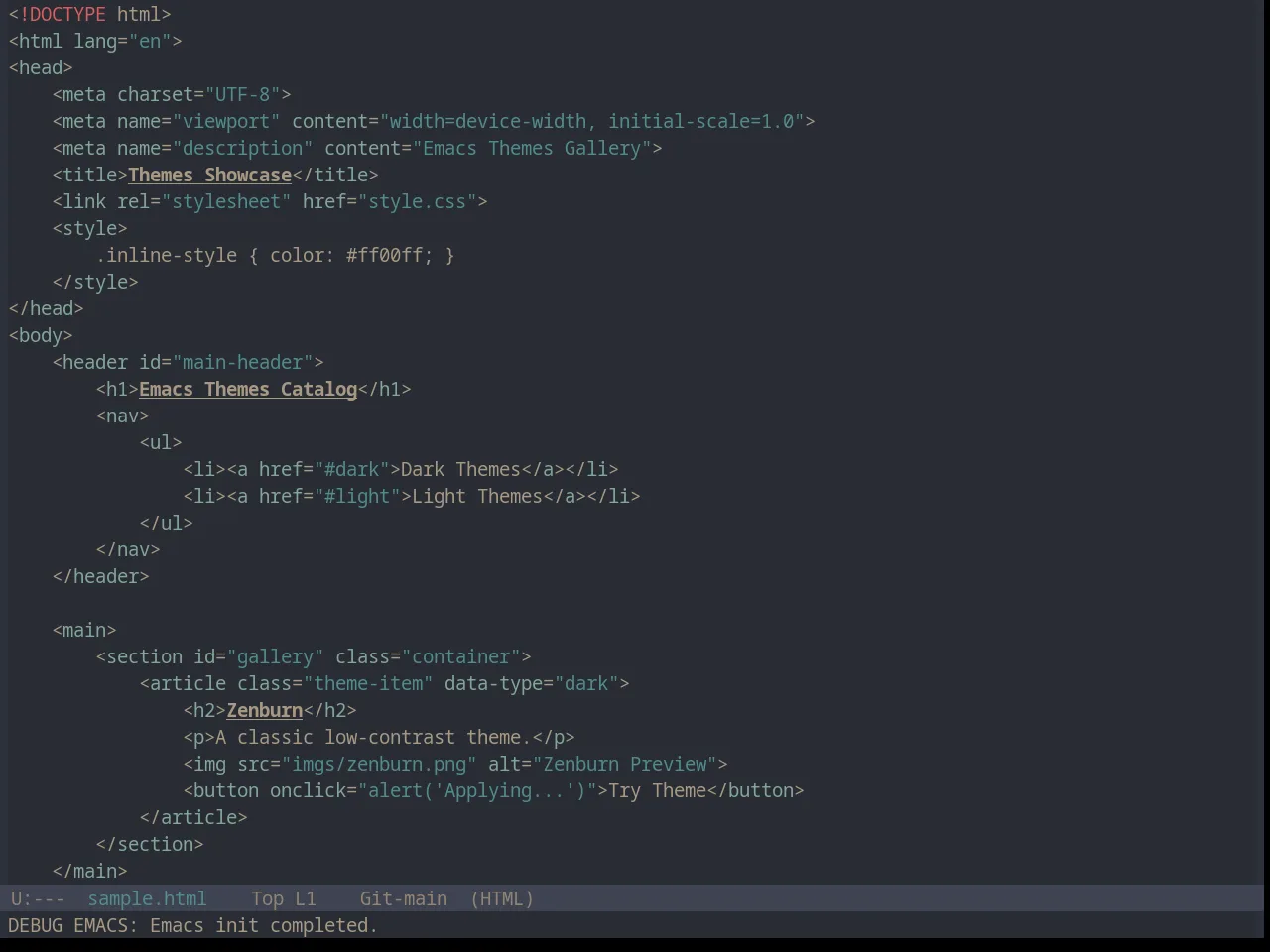Click the closing </header> tag
Image resolution: width=1270 pixels, height=952 pixels.
100,576
